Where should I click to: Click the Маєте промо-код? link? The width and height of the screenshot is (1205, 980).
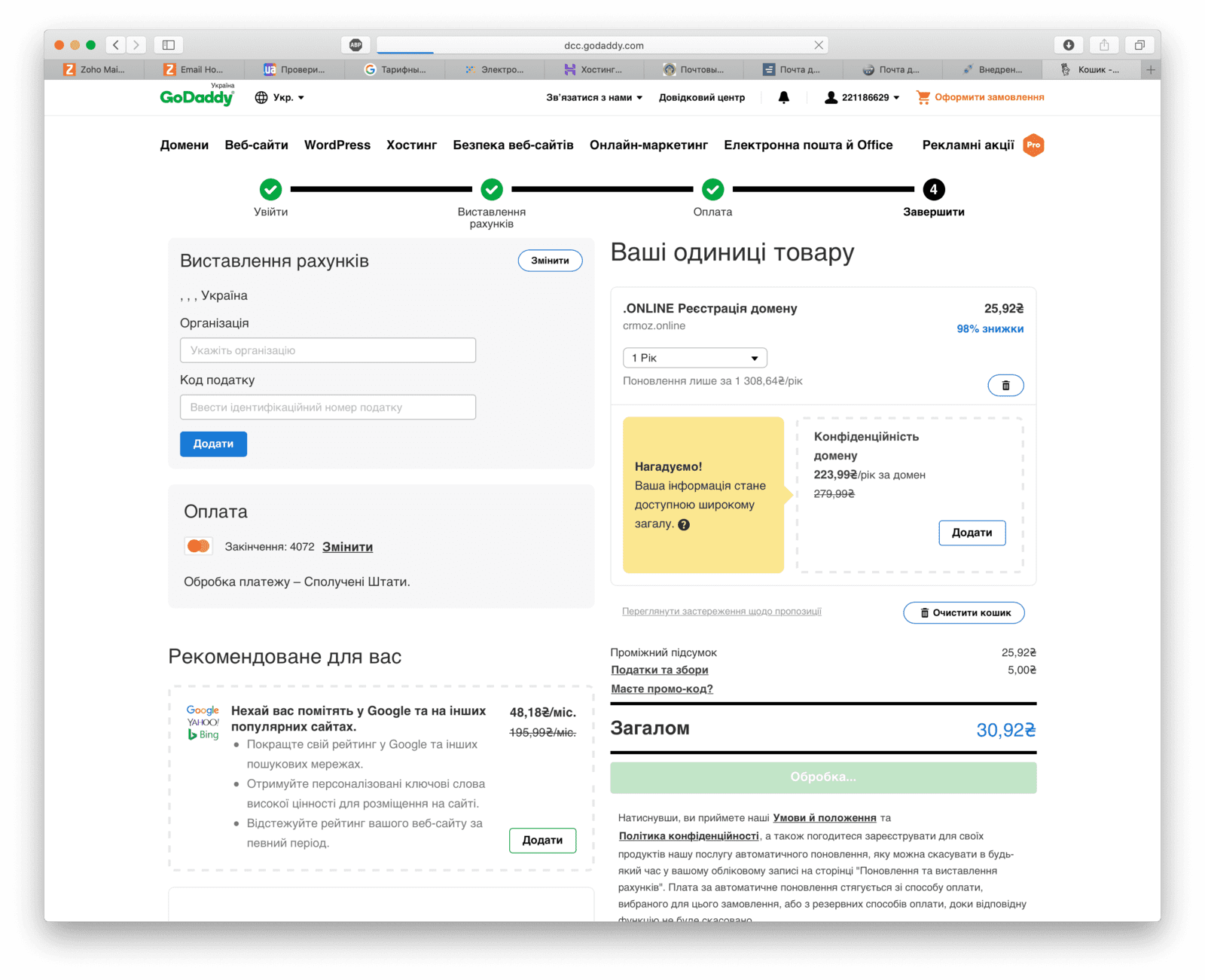click(661, 688)
